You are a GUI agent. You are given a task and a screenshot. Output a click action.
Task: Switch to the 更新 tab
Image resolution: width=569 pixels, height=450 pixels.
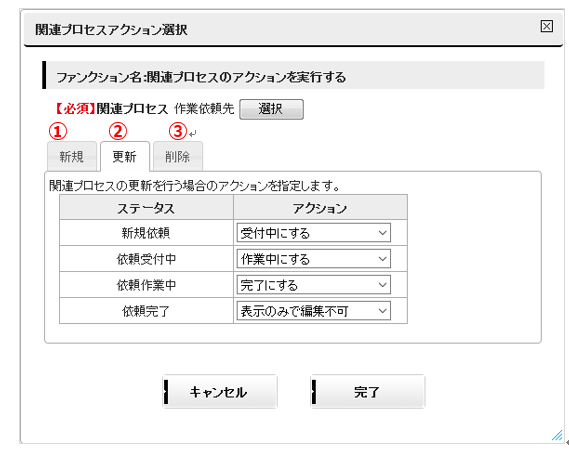[124, 156]
